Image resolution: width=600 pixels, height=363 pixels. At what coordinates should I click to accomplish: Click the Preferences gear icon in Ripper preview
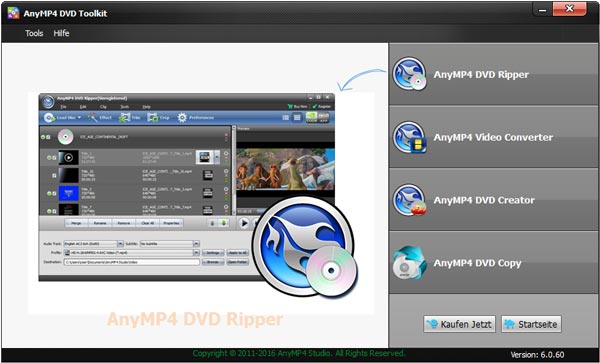click(182, 117)
